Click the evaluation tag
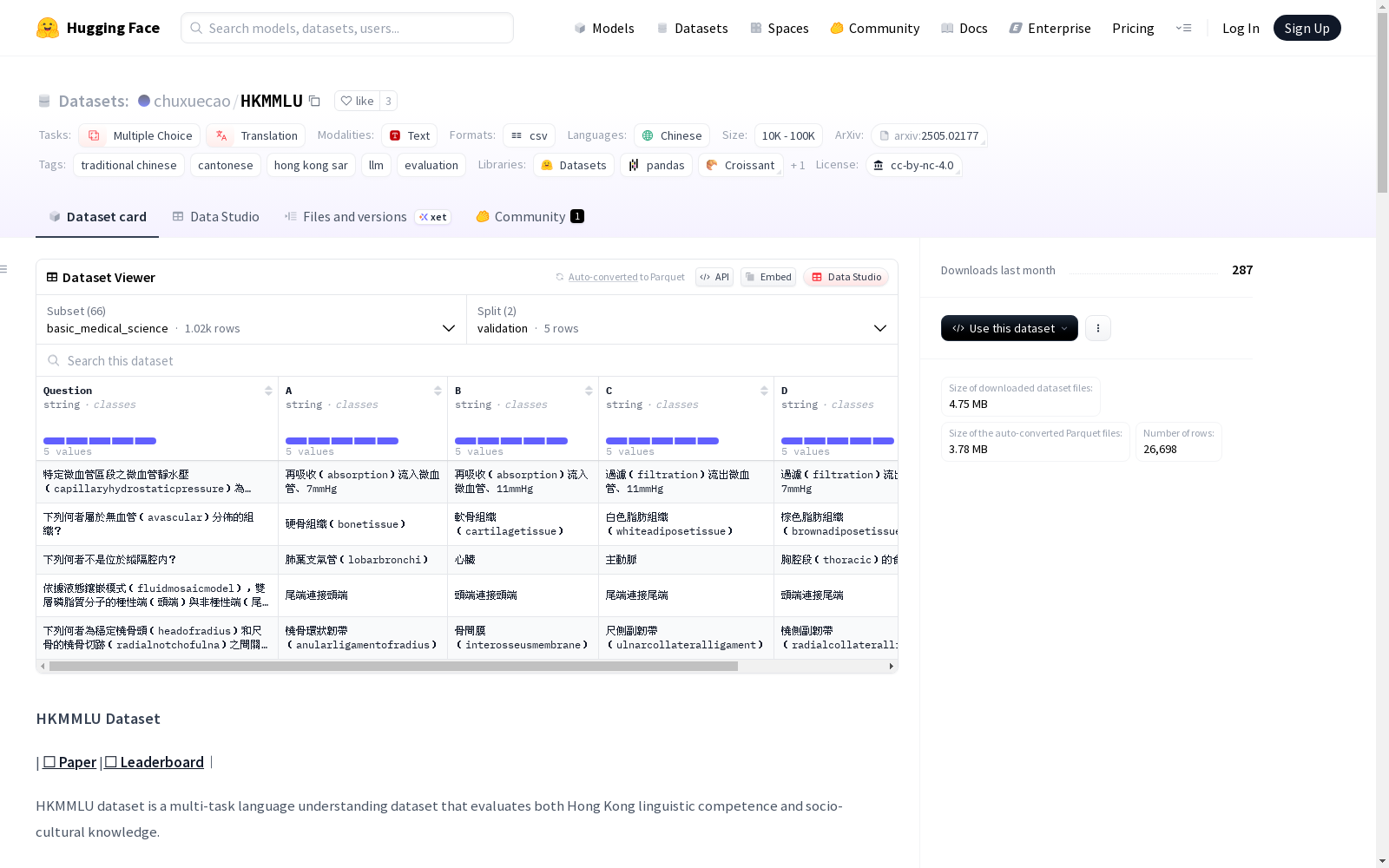The height and width of the screenshot is (868, 1389). 431,165
